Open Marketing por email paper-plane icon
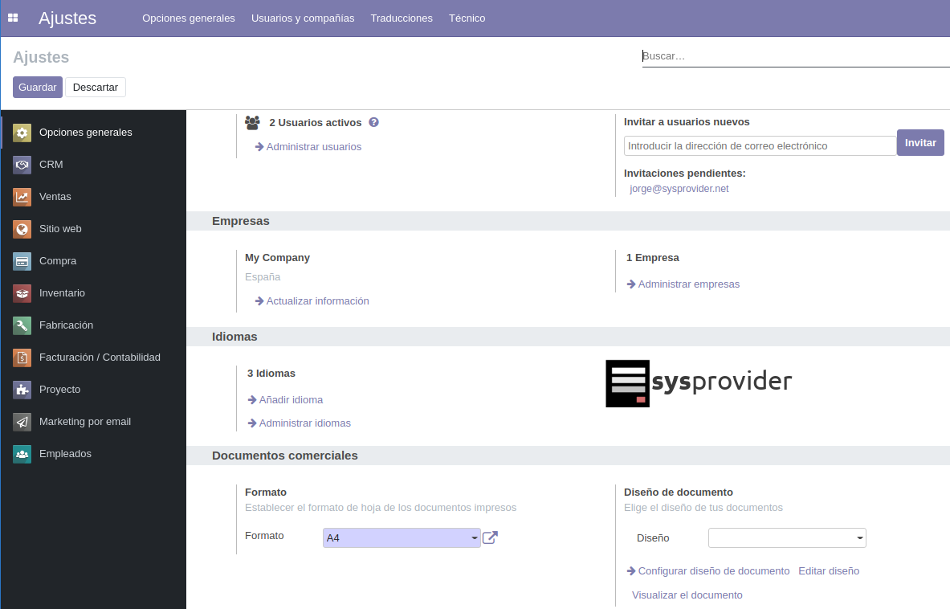The image size is (950, 609). coord(22,422)
